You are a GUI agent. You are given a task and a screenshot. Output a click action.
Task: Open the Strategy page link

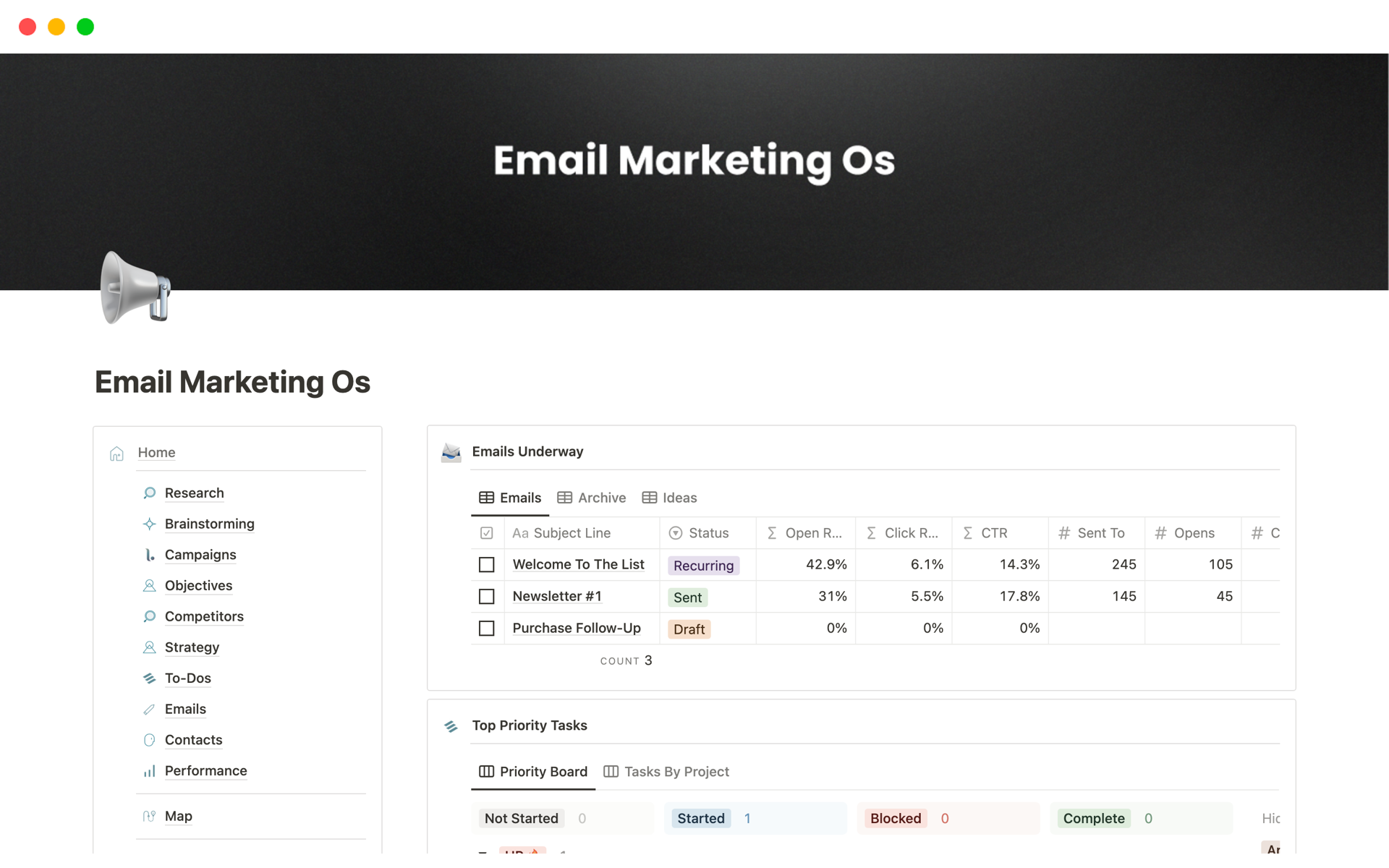pos(192,647)
